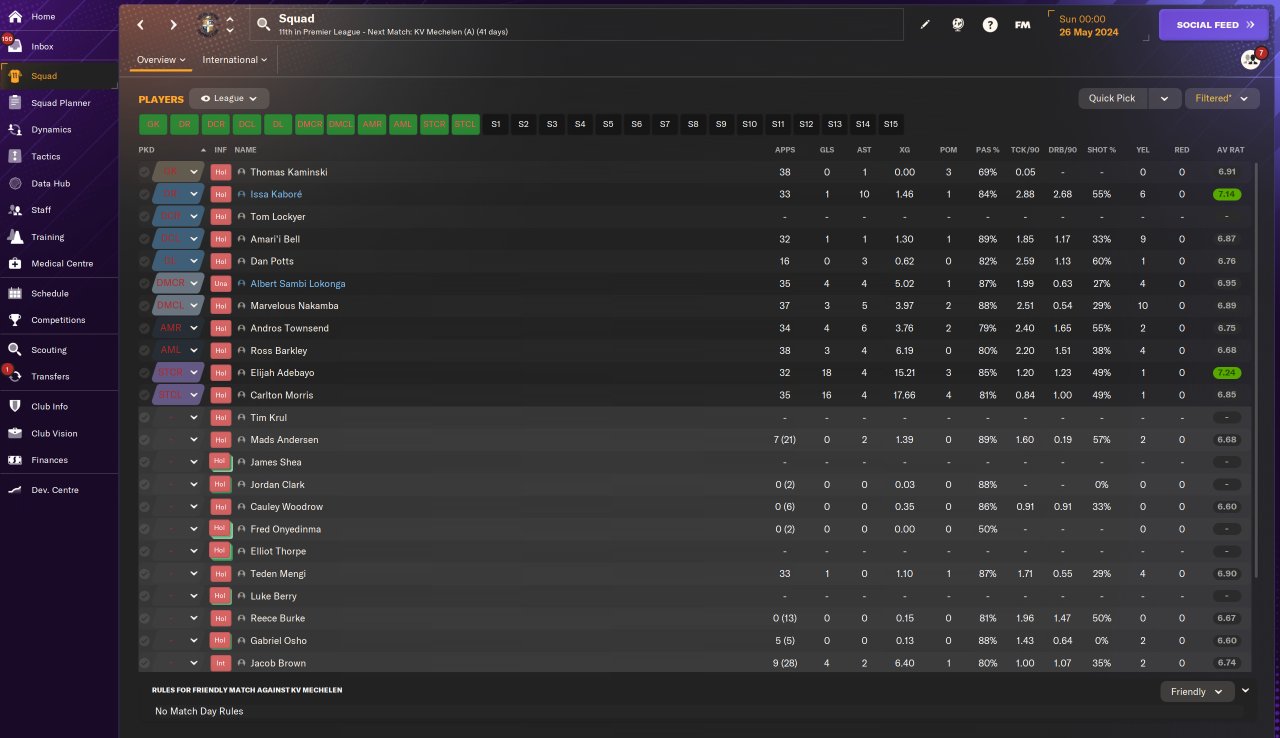Viewport: 1280px width, 738px height.
Task: Open the Staff section icon
Action: (x=15, y=210)
